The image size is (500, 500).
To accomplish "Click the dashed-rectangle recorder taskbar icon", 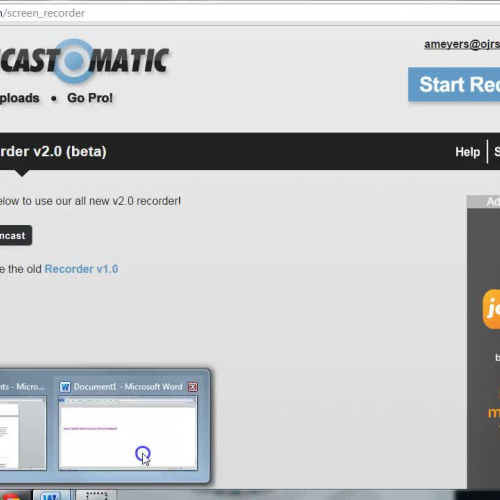I will tap(96, 495).
